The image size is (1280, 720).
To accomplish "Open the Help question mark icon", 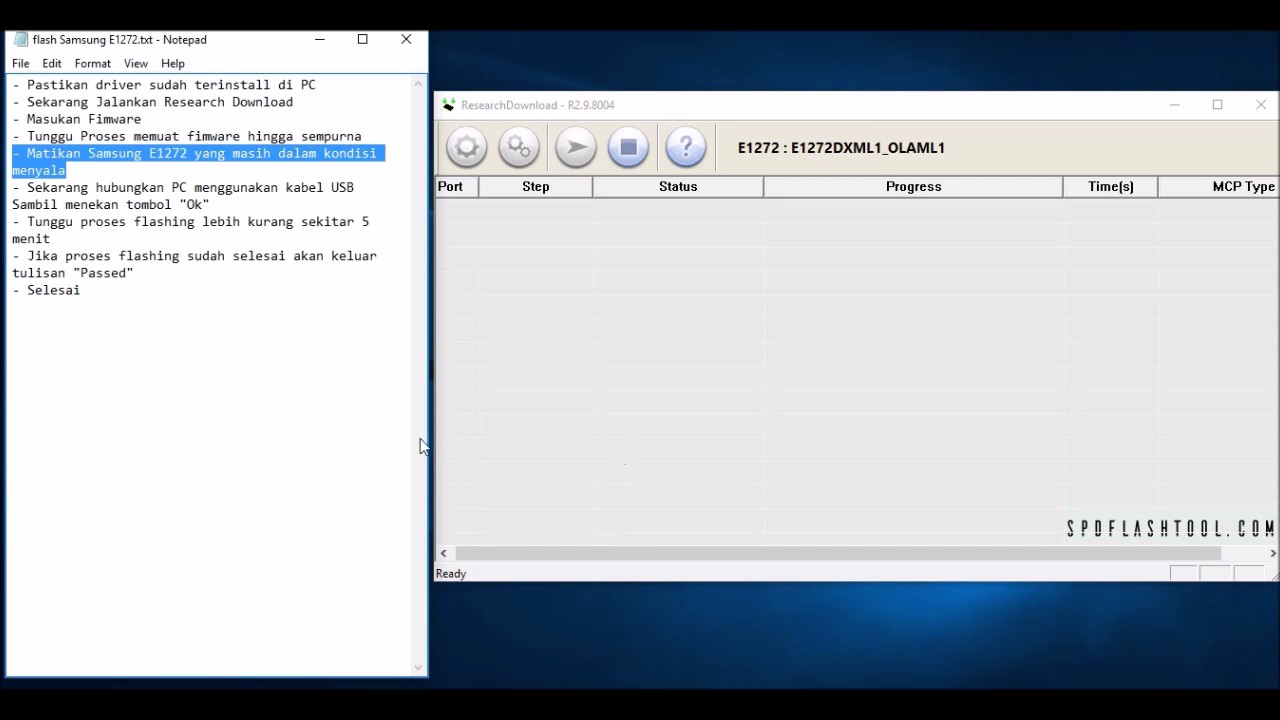I will (x=685, y=148).
